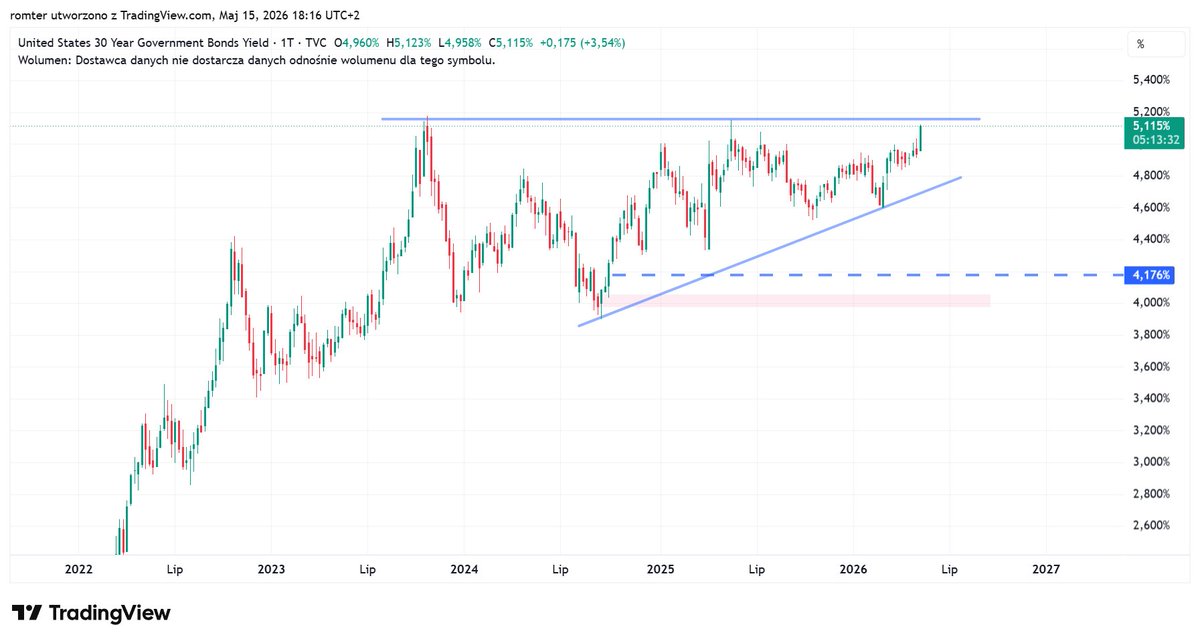
Task: Click the change value +0,175 (+3,54%)
Action: (x=584, y=43)
